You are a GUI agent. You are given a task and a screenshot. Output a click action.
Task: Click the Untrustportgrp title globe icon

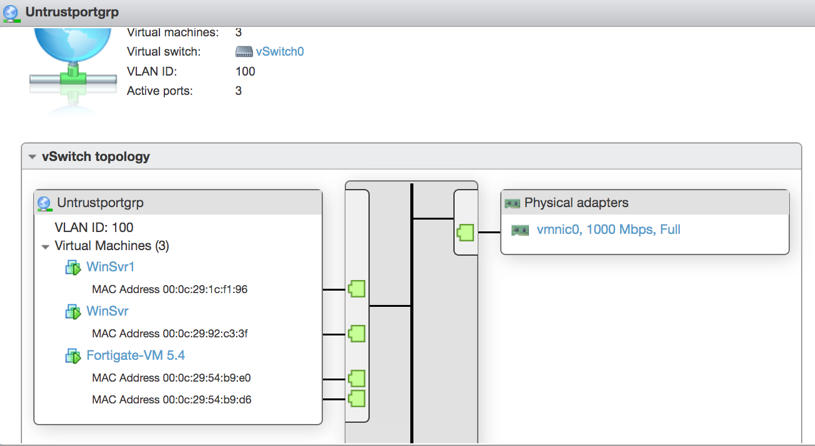point(11,13)
